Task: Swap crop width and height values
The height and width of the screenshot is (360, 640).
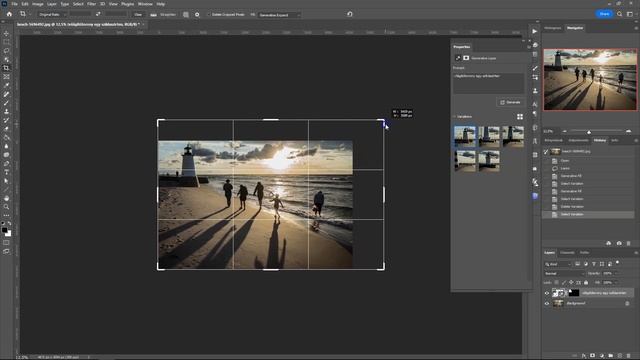Action: point(98,14)
